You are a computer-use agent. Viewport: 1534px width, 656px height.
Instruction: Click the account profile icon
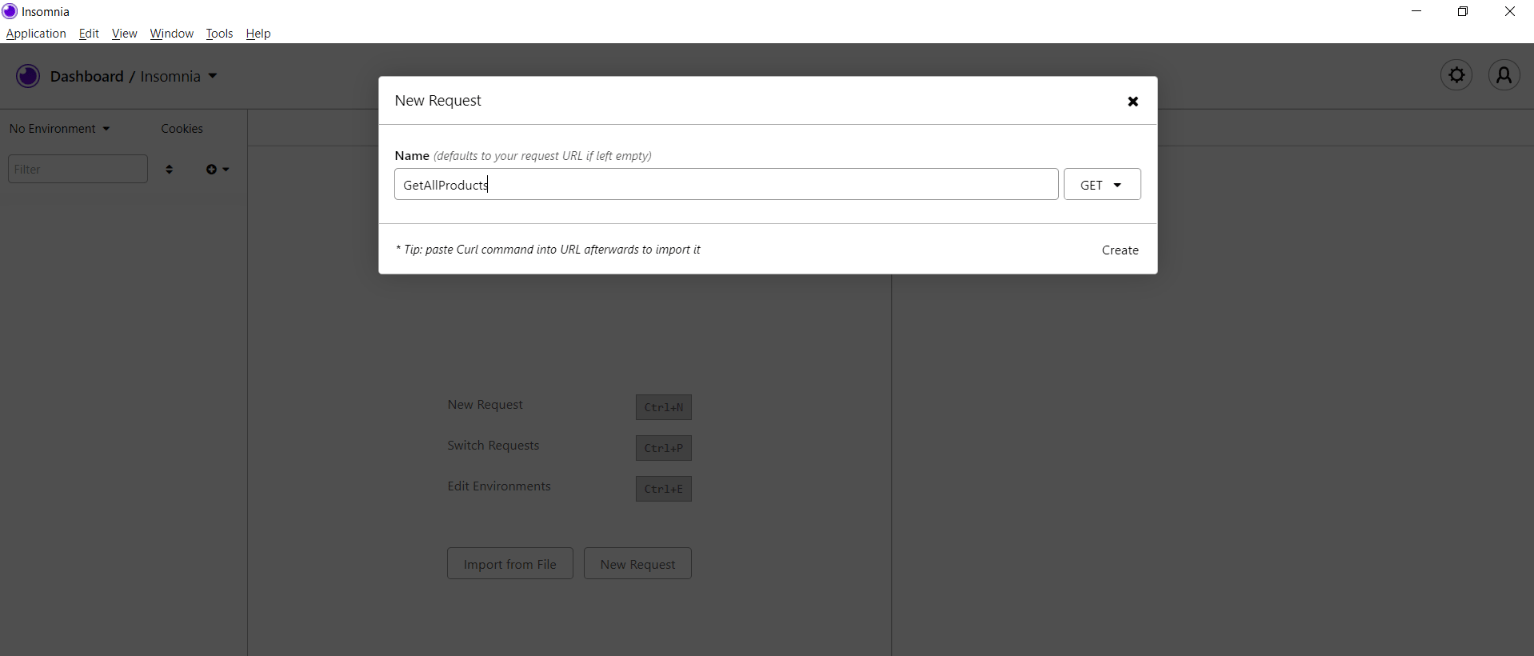click(x=1504, y=75)
